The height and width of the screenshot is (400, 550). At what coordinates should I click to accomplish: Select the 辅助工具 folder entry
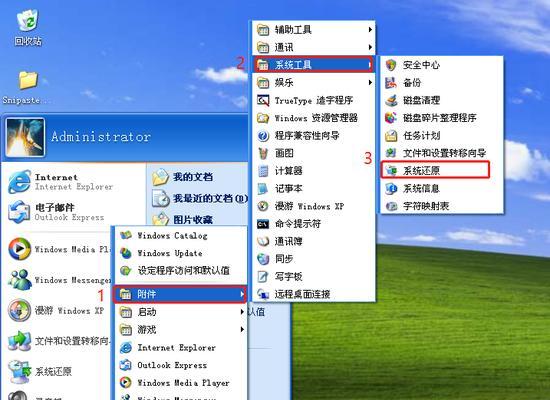coord(314,29)
